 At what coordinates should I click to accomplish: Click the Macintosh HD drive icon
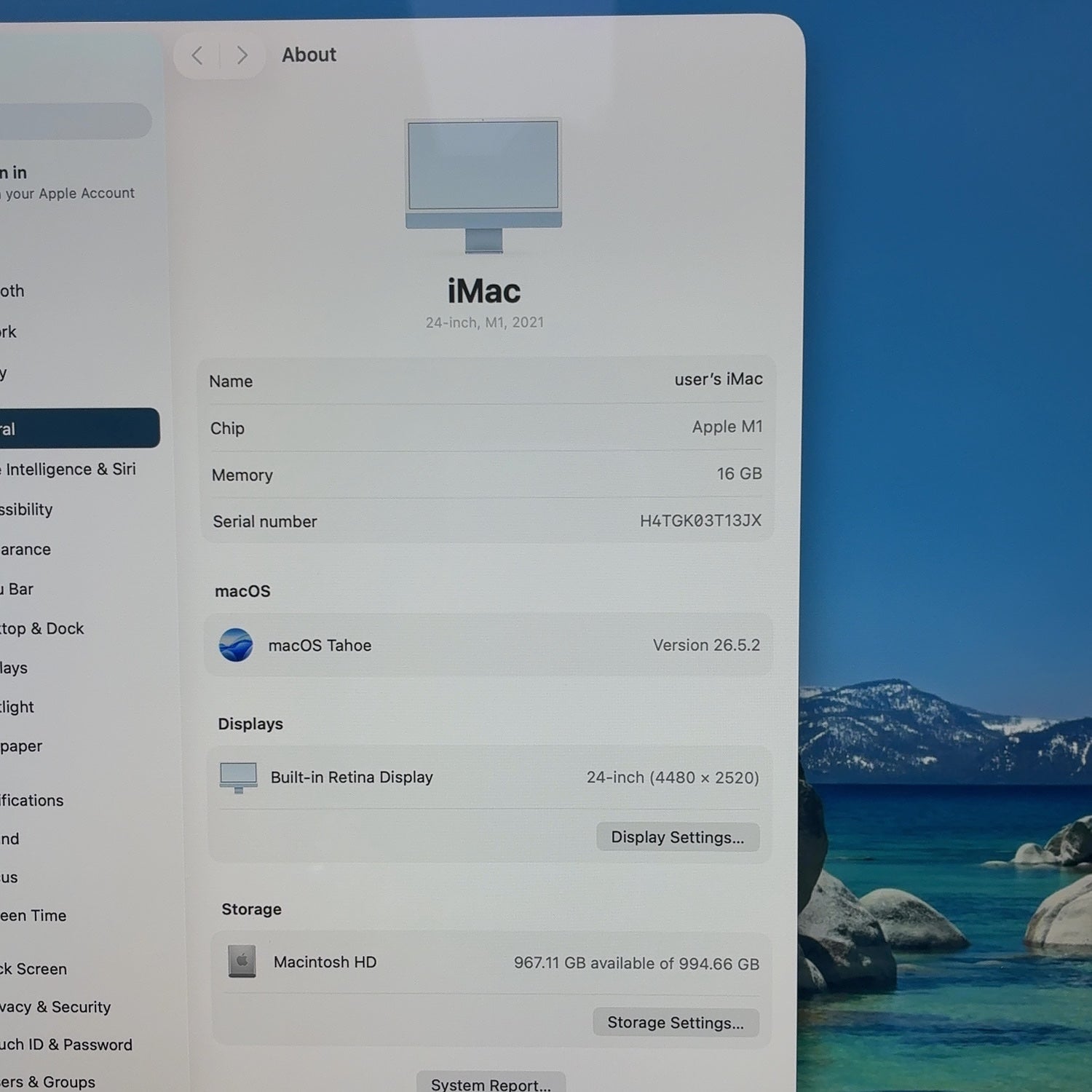point(242,962)
